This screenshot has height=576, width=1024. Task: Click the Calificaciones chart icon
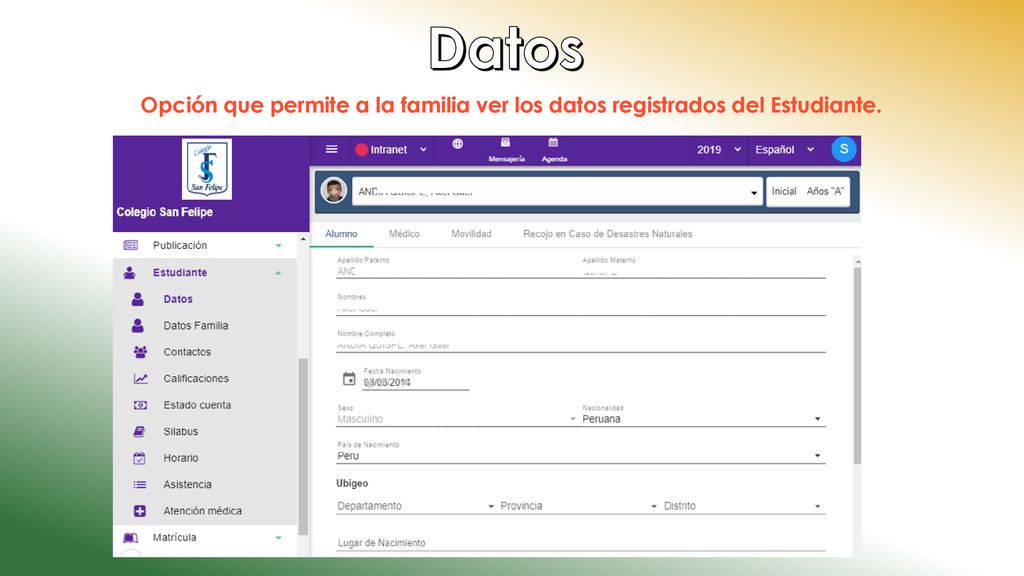click(x=140, y=378)
